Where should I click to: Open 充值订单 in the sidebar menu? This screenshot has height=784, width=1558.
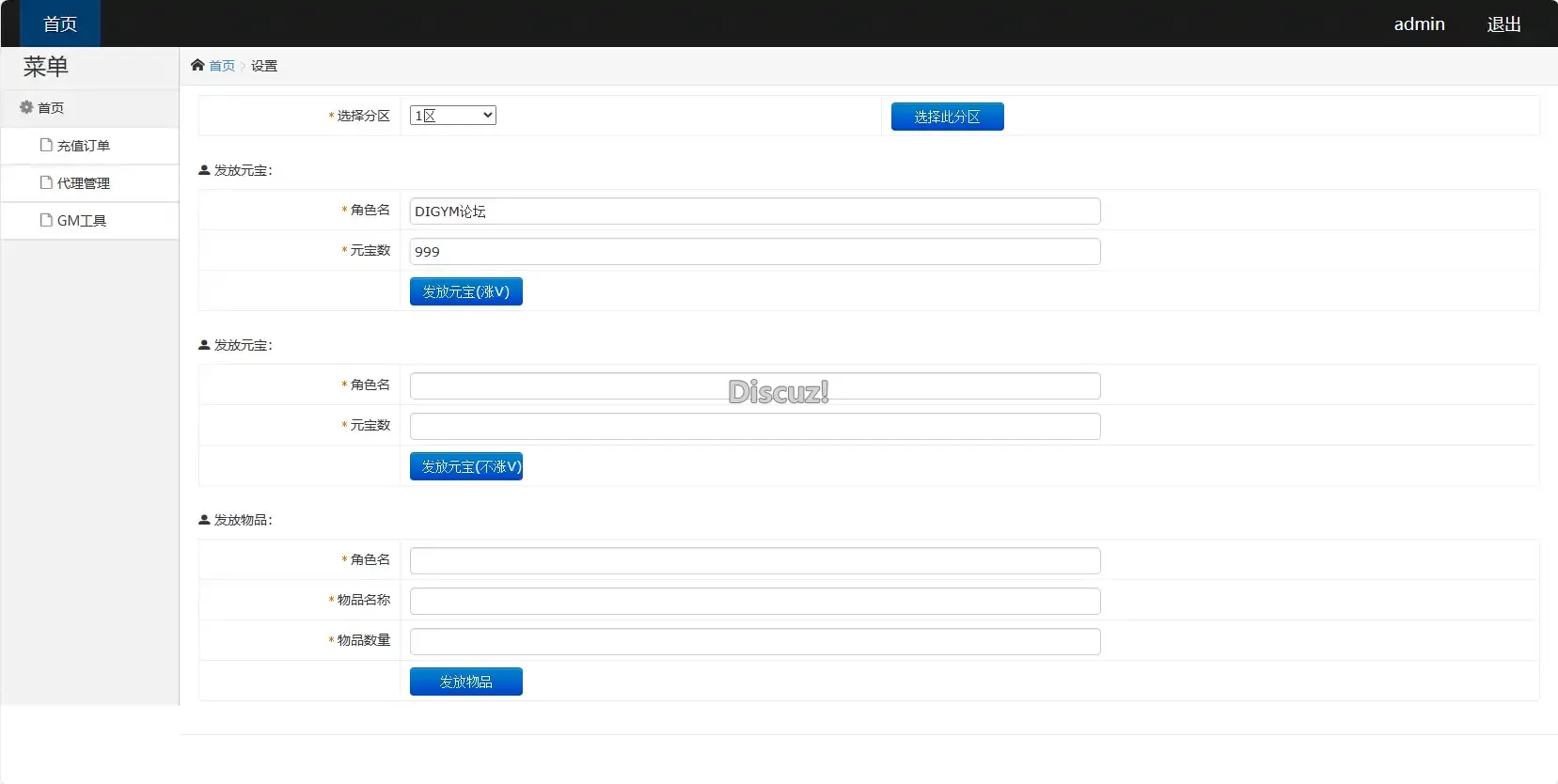83,146
